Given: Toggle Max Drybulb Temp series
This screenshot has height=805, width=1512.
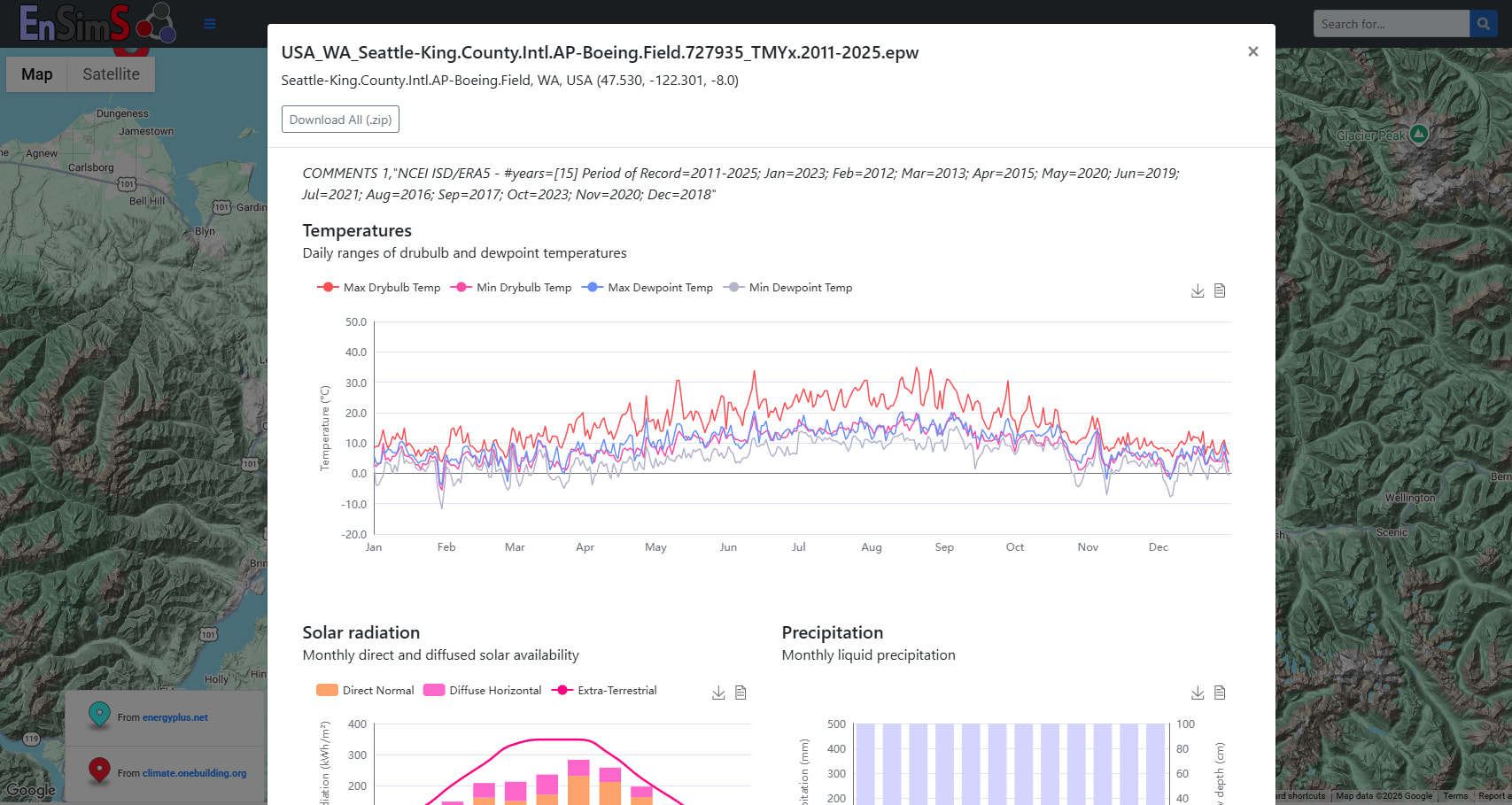Looking at the screenshot, I should tap(378, 288).
